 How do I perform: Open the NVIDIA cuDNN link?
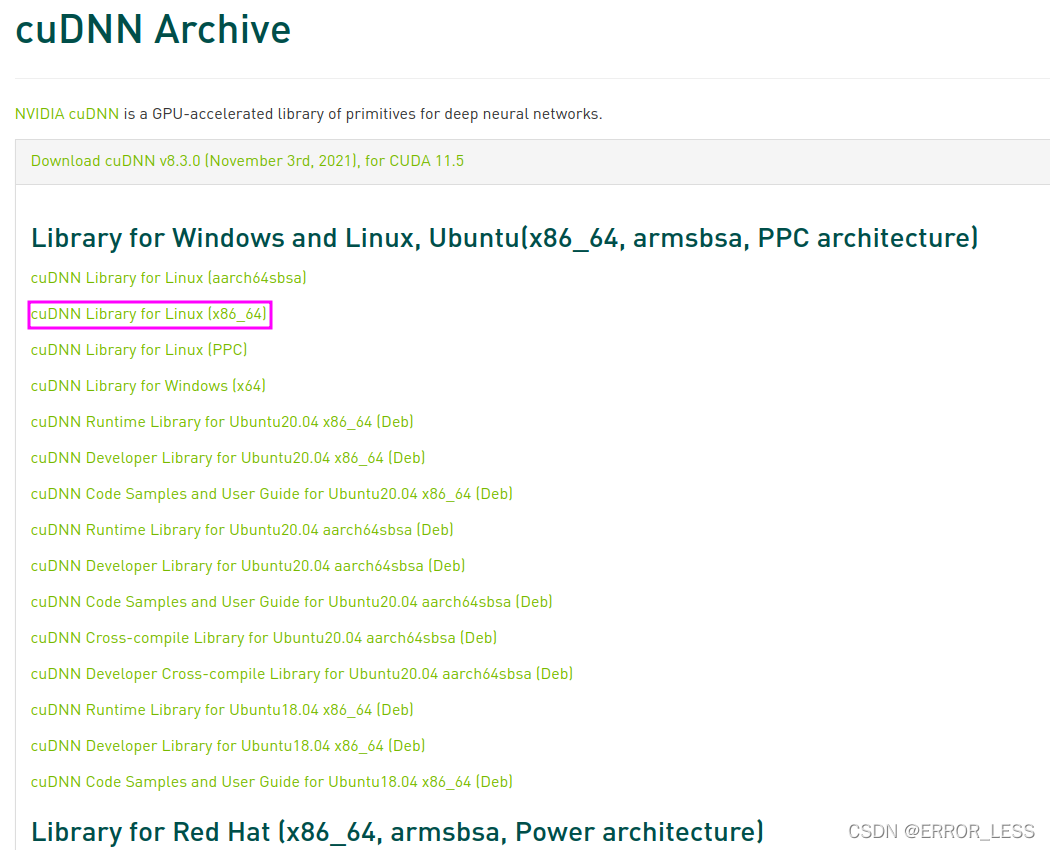(x=67, y=114)
